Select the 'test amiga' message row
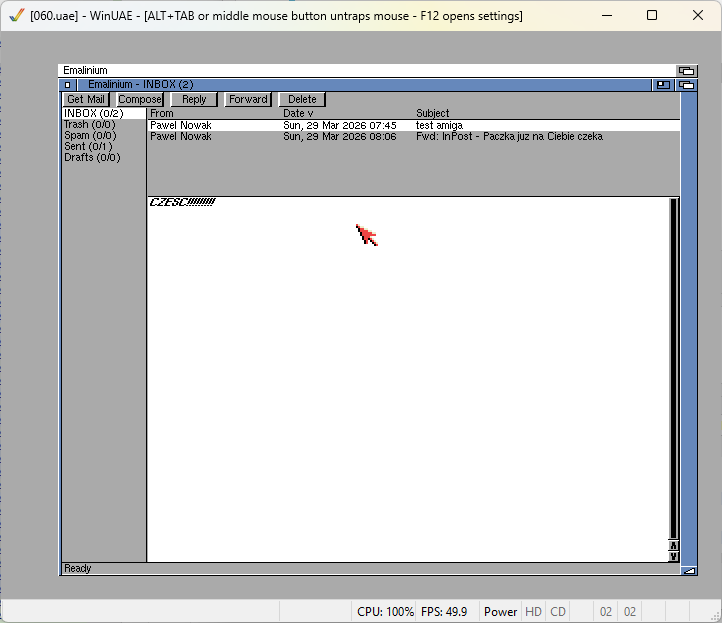 tap(413, 125)
